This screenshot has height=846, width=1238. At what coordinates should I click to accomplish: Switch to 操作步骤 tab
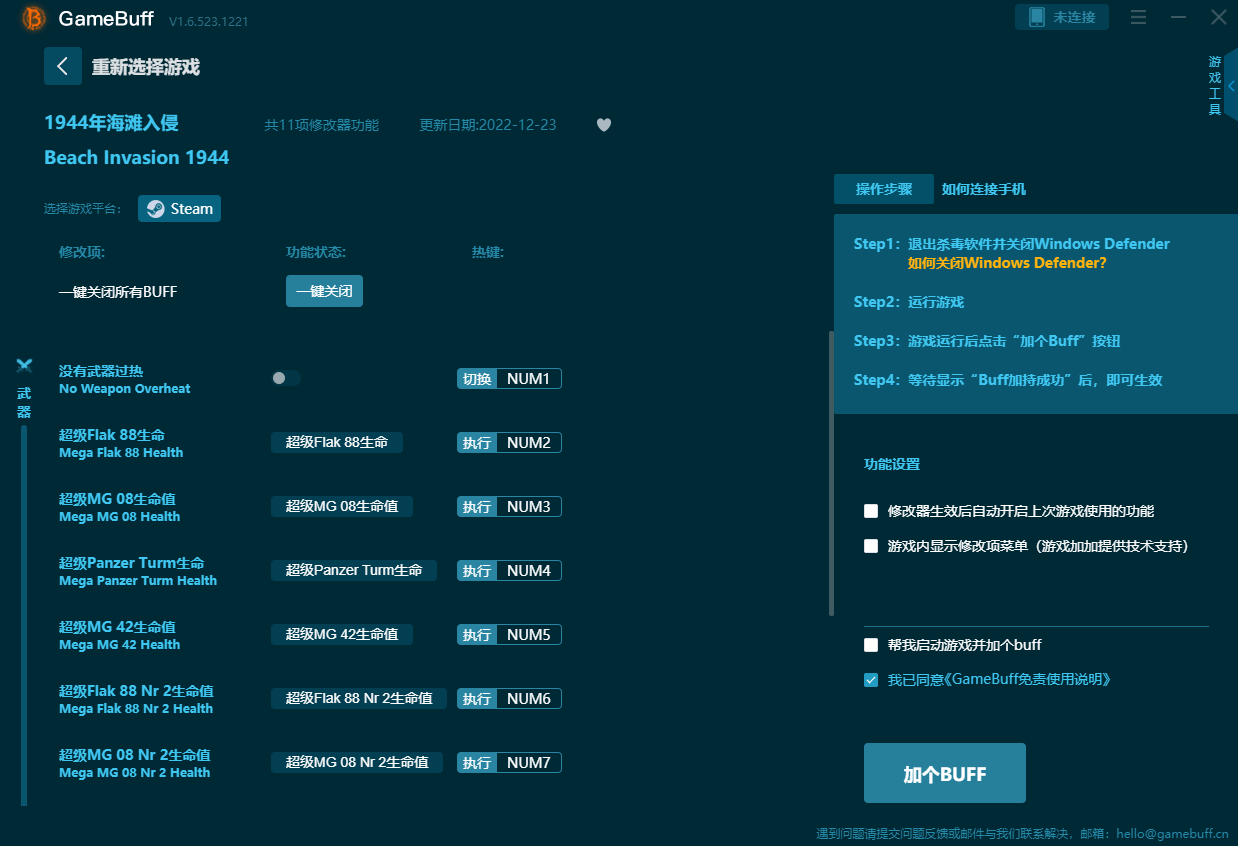pyautogui.click(x=884, y=189)
